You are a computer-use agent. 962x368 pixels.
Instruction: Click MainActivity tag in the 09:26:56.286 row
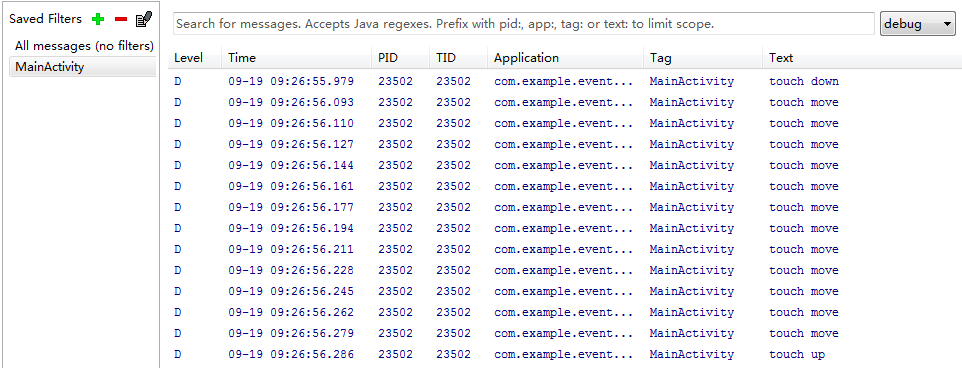pyautogui.click(x=691, y=354)
